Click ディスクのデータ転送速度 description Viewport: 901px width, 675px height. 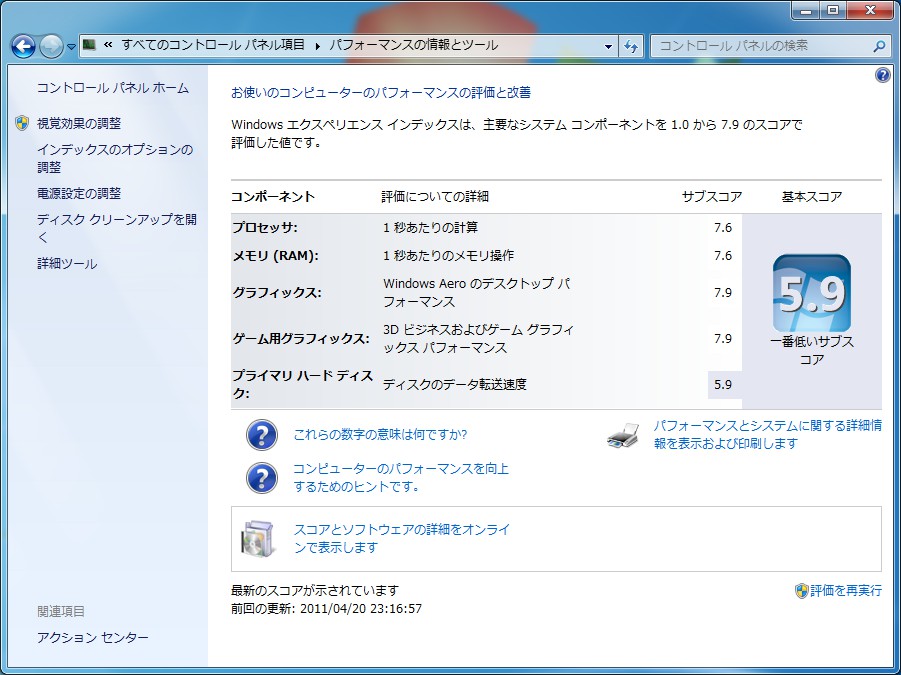click(455, 384)
